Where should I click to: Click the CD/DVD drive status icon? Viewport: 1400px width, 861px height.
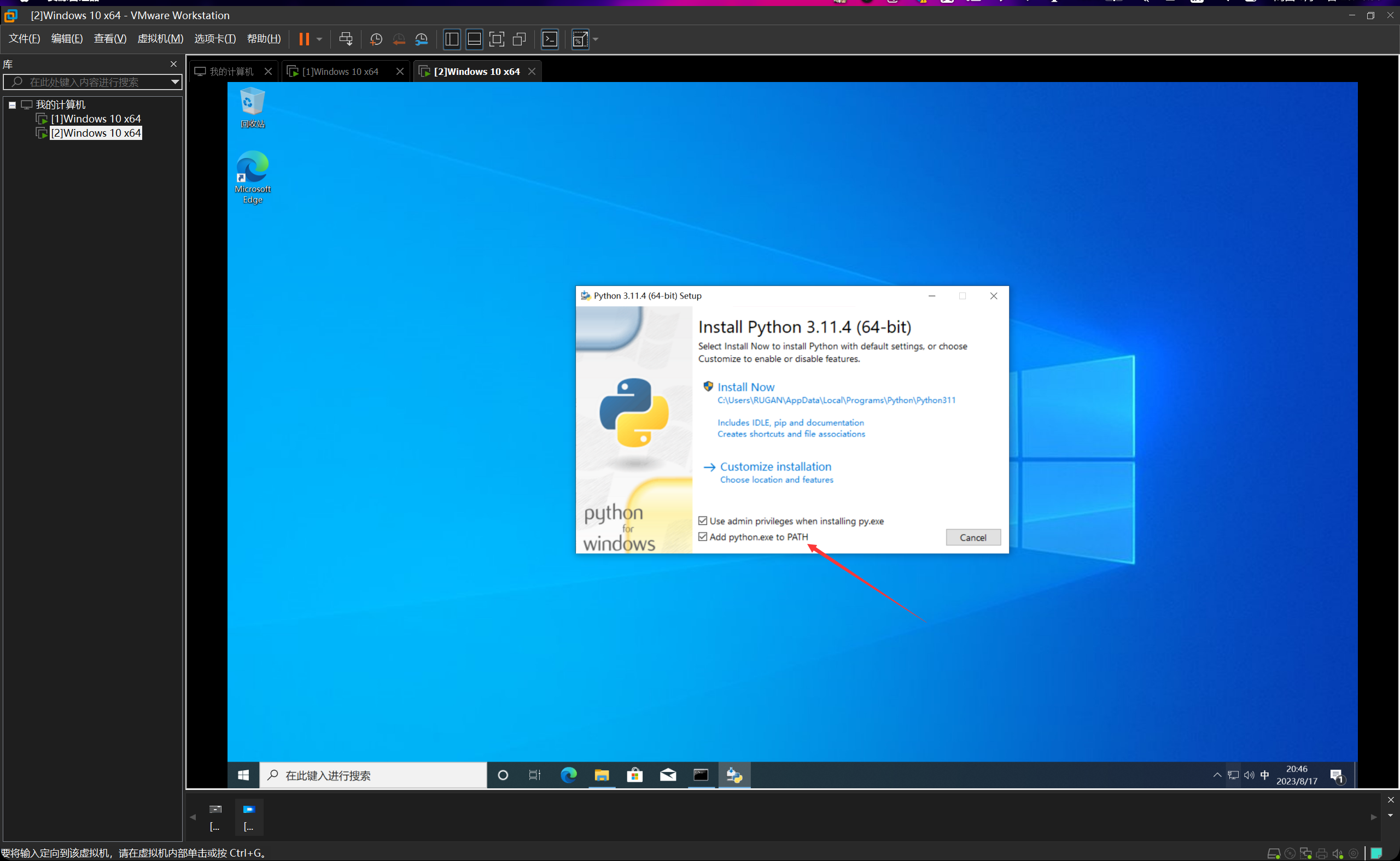[x=1290, y=853]
